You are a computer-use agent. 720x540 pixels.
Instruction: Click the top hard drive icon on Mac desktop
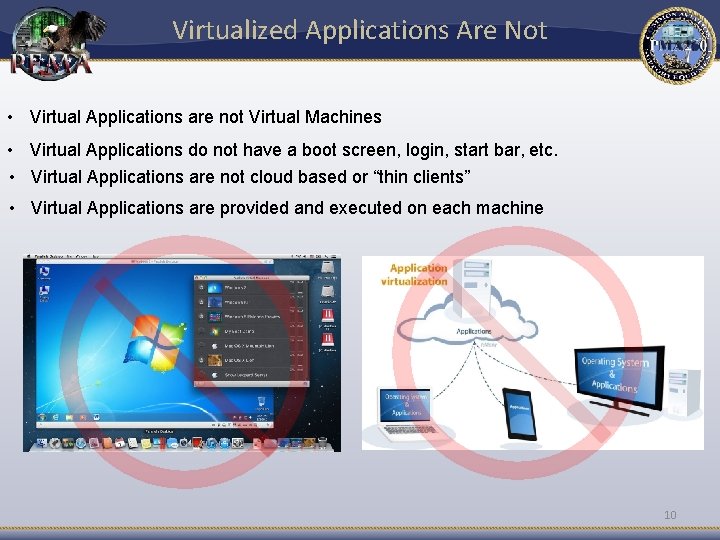click(327, 269)
